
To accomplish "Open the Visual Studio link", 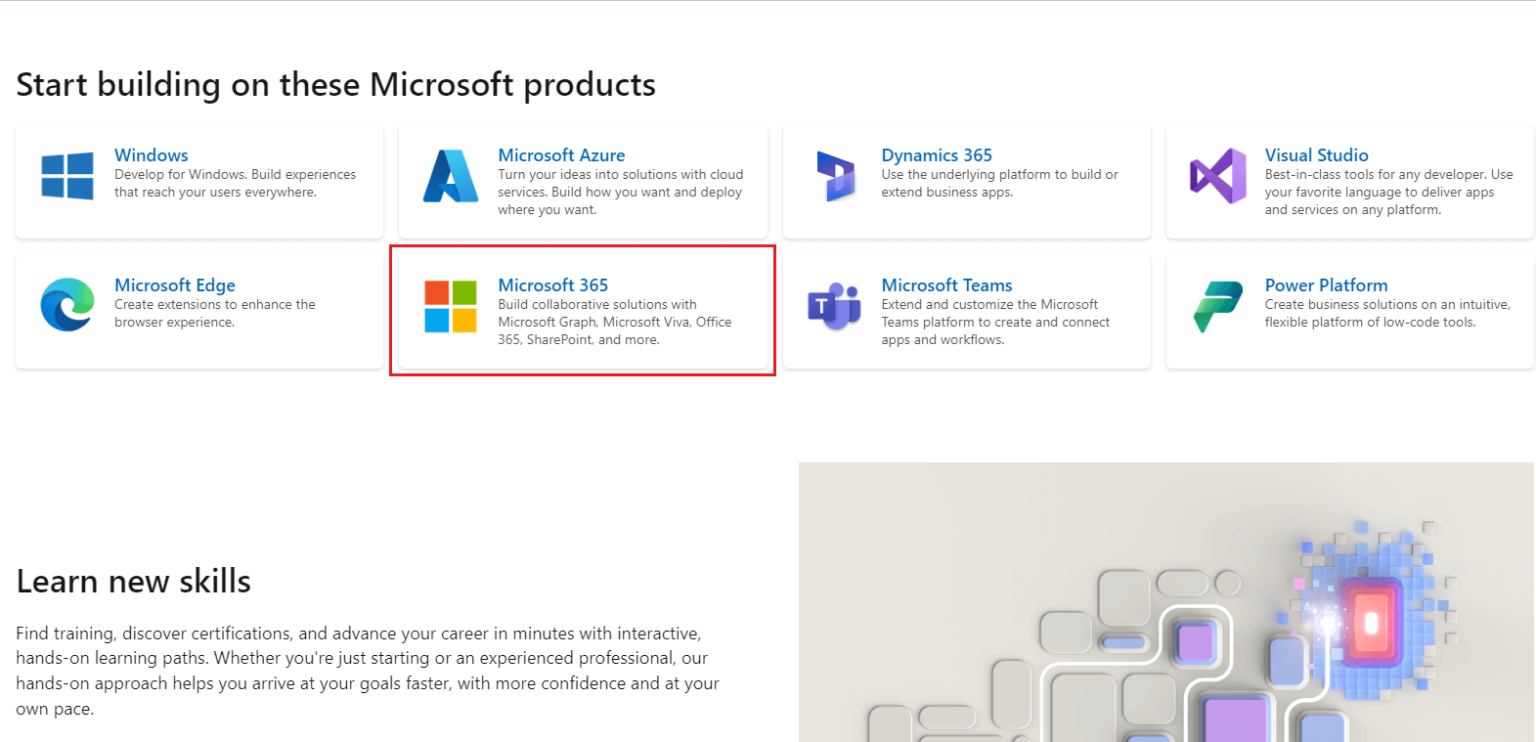I will [1316, 155].
